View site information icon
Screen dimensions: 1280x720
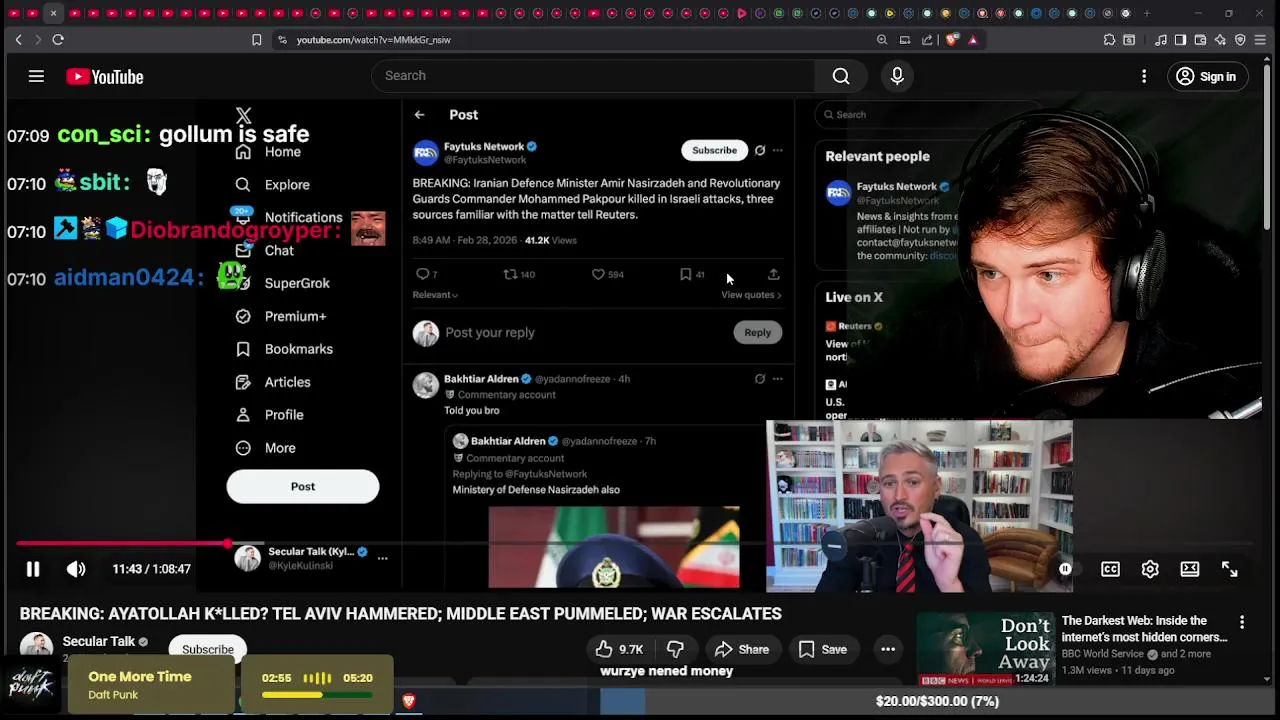[x=283, y=40]
